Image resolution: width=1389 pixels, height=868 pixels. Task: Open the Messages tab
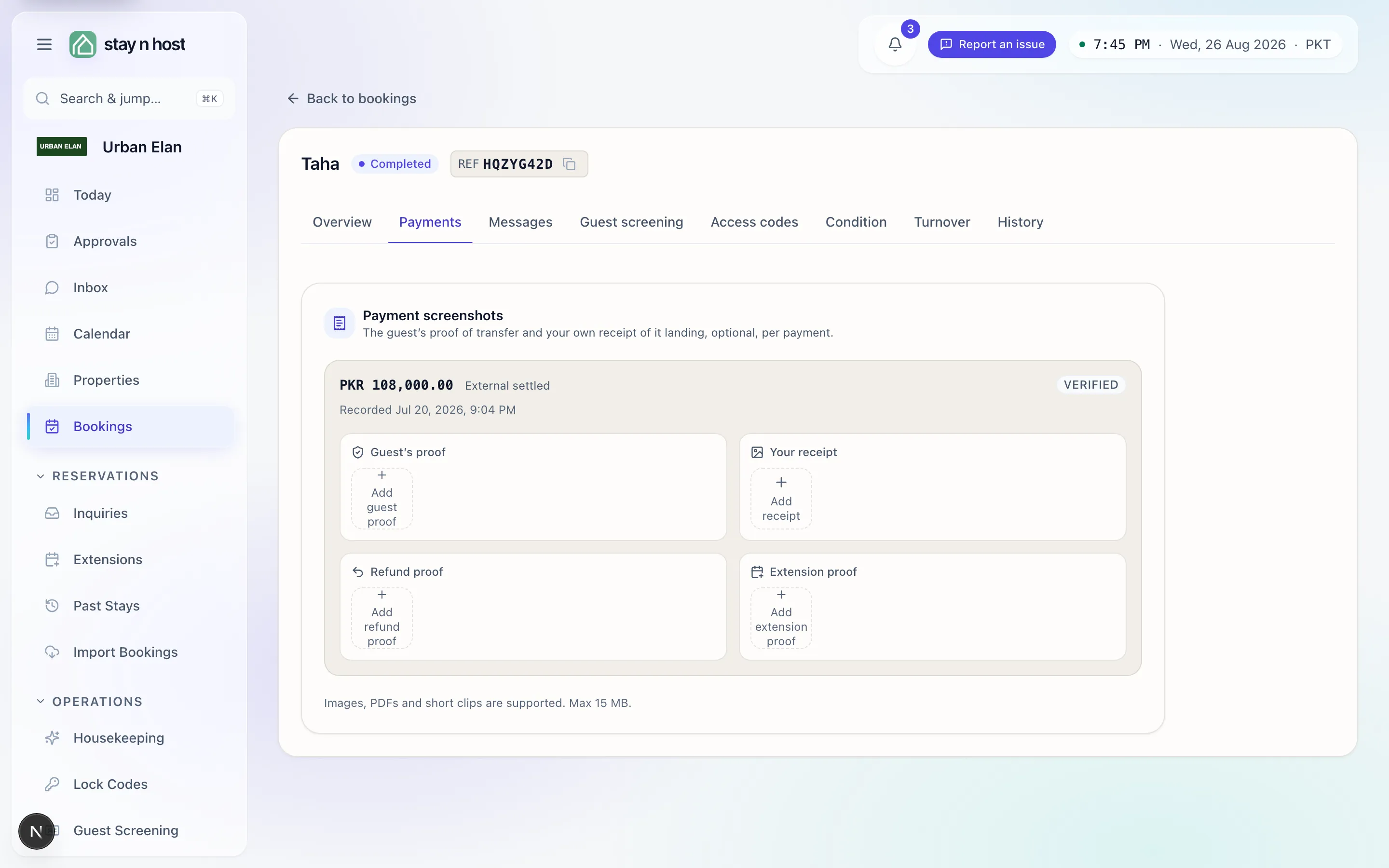(x=520, y=222)
